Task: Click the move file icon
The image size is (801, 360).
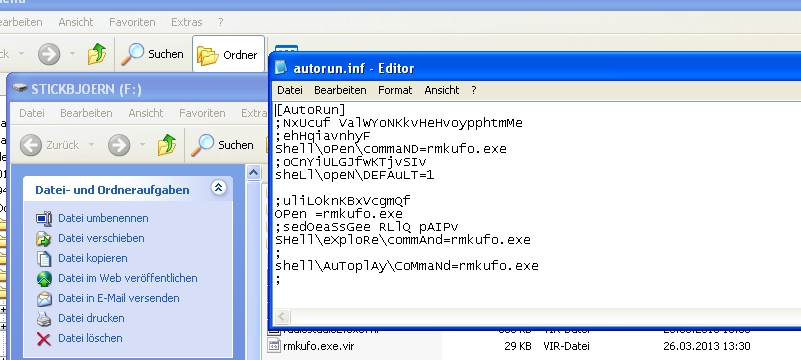Action: (x=44, y=238)
